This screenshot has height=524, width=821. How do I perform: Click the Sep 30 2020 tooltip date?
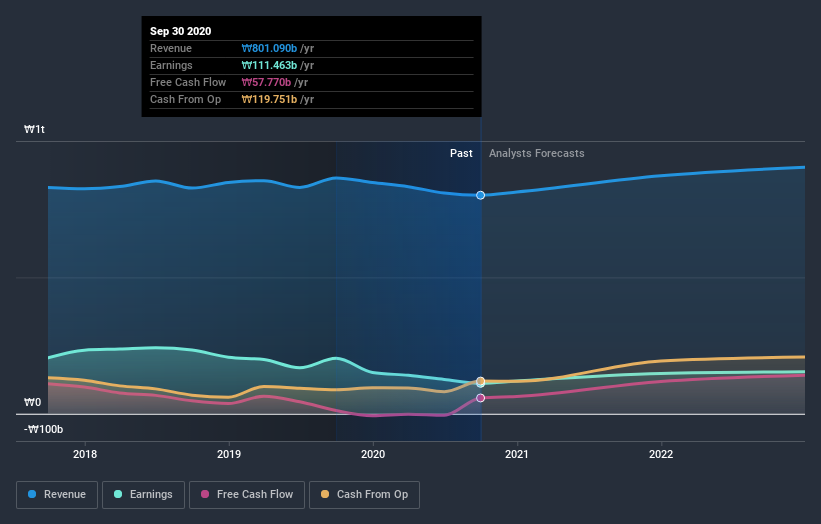[181, 31]
